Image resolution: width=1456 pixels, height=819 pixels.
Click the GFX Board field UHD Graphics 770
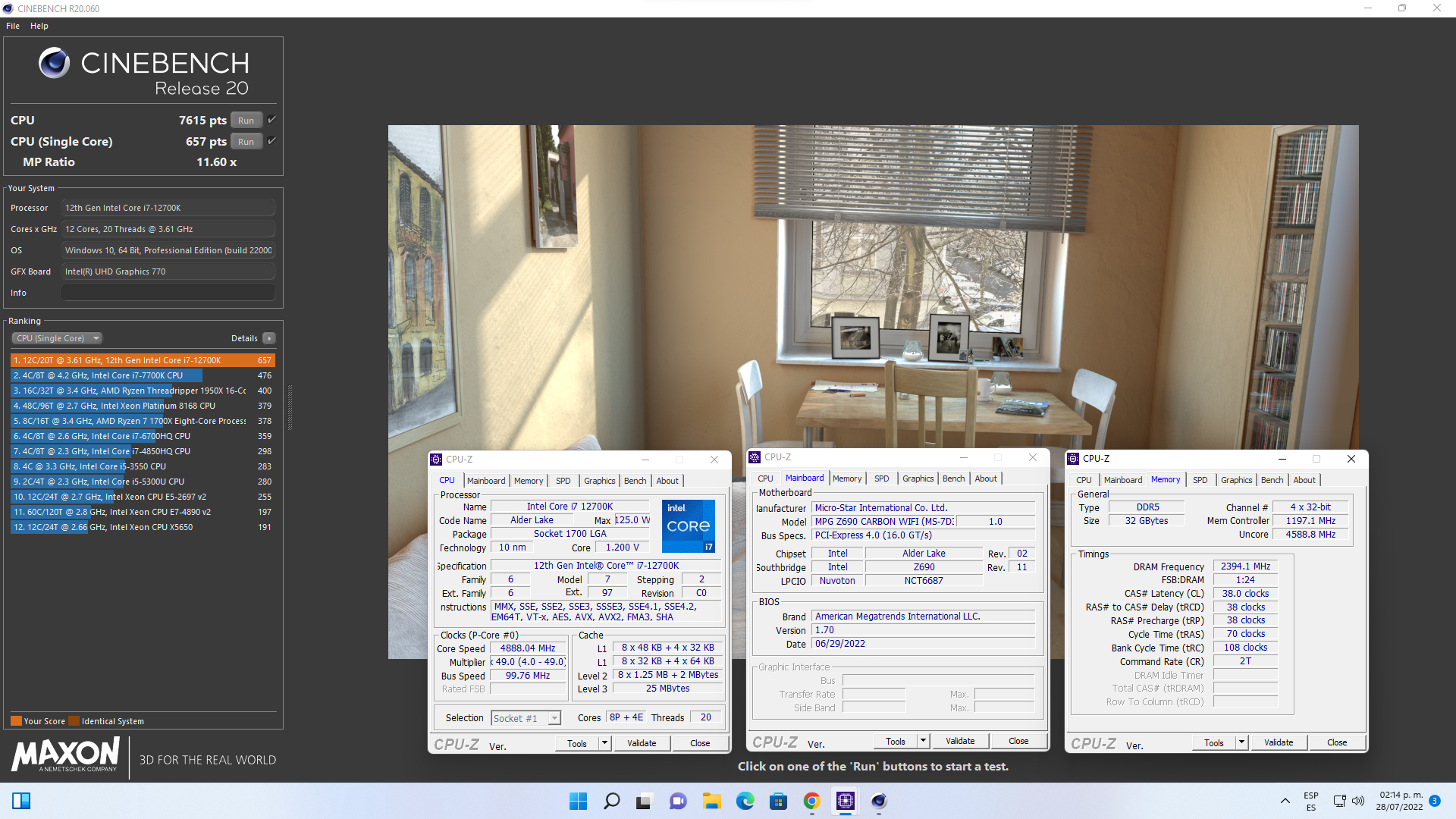tap(168, 271)
